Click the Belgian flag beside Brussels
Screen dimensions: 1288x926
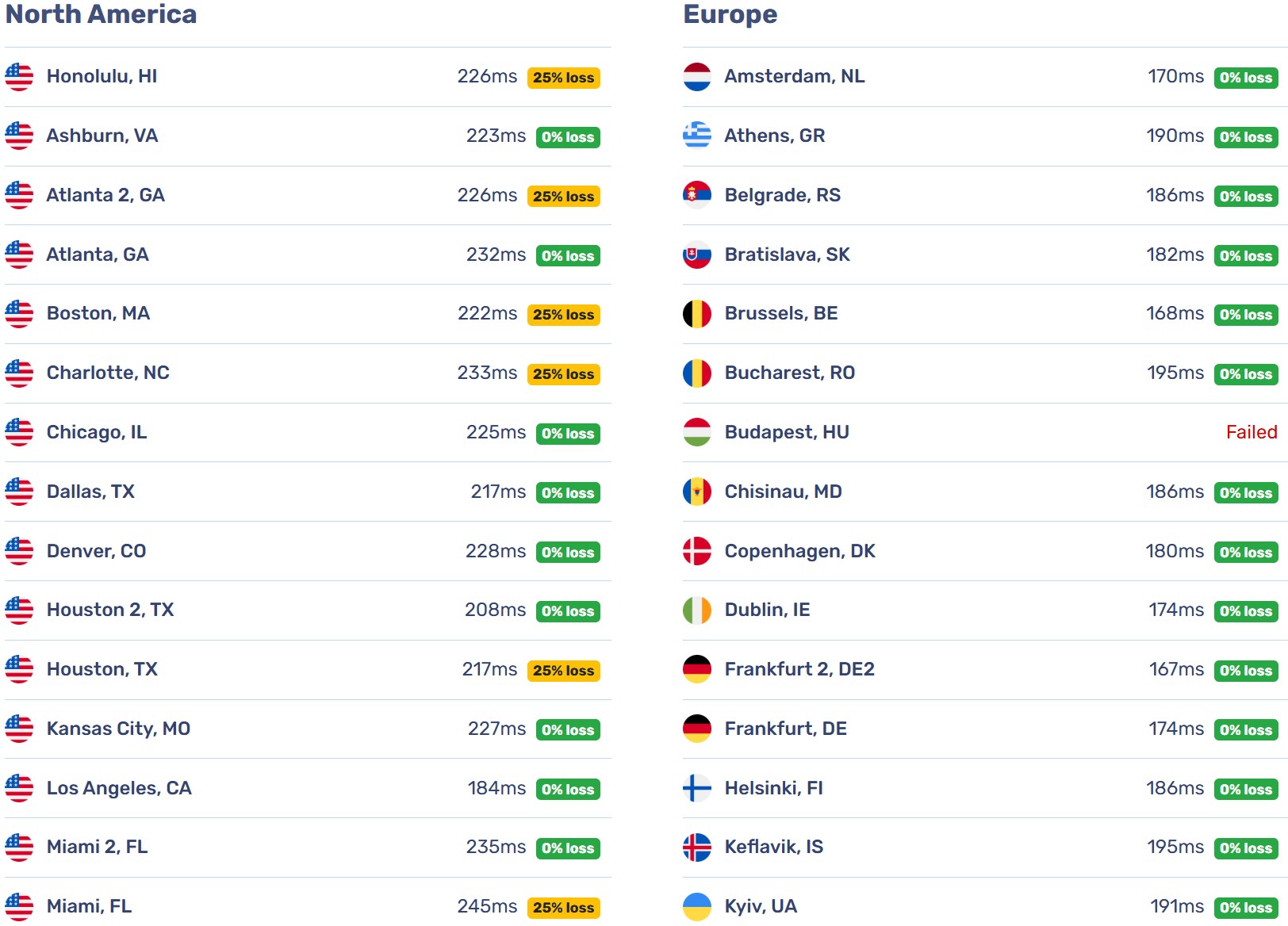tap(697, 314)
